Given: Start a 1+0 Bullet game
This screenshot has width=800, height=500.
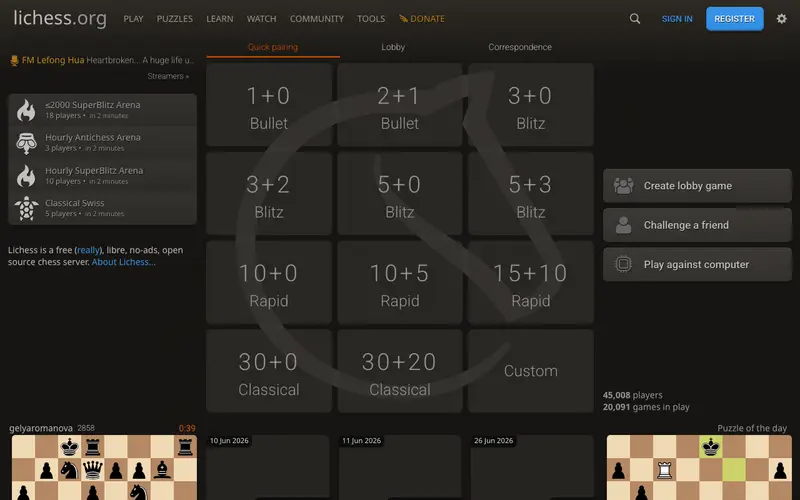Looking at the screenshot, I should coord(269,105).
